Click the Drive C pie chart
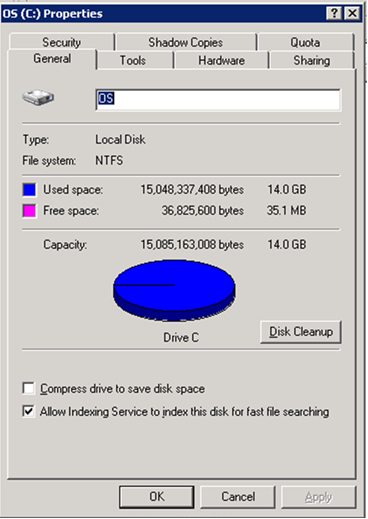Viewport: 368px width, 519px height. pyautogui.click(x=174, y=291)
